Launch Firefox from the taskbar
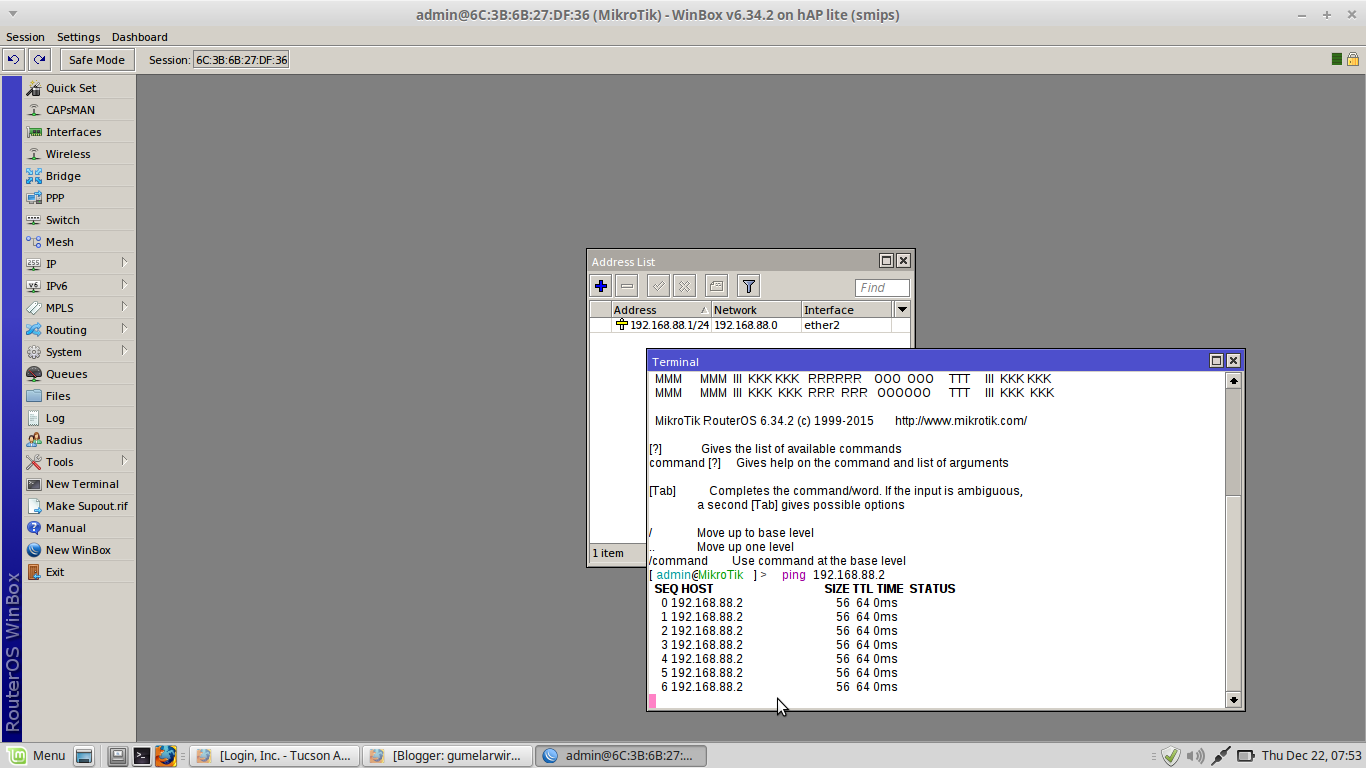 point(165,756)
